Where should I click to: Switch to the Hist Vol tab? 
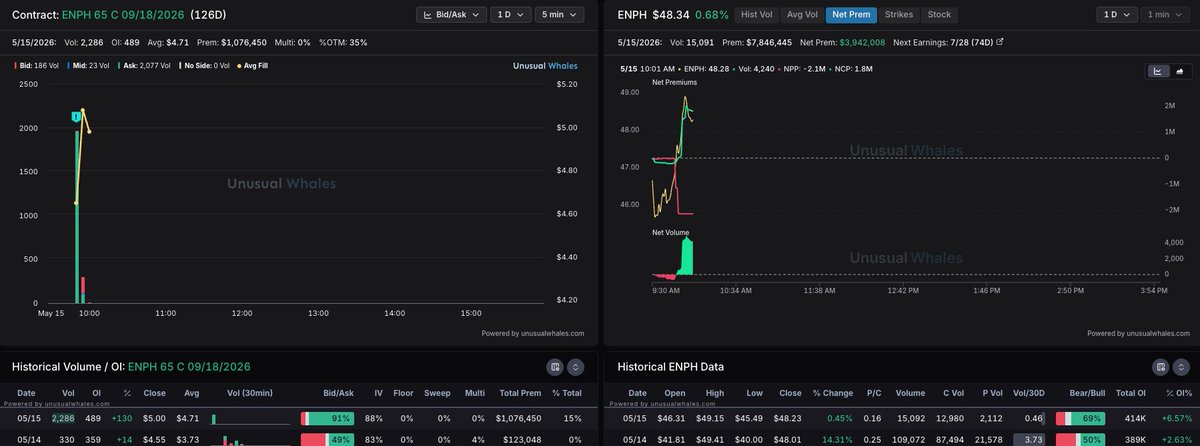[x=756, y=15]
